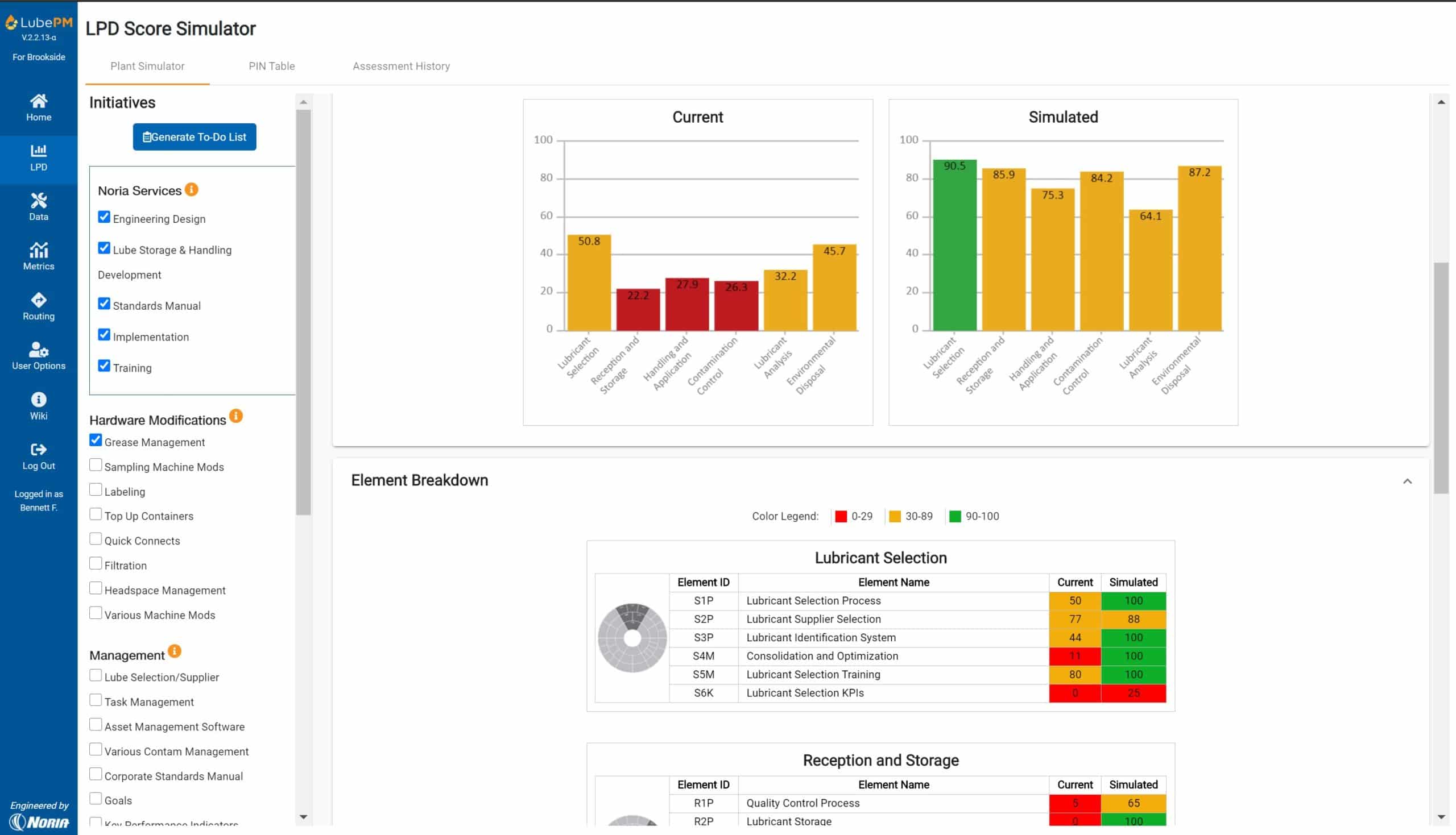This screenshot has width=1456, height=835.
Task: Click S4M element ID cell
Action: click(x=704, y=656)
